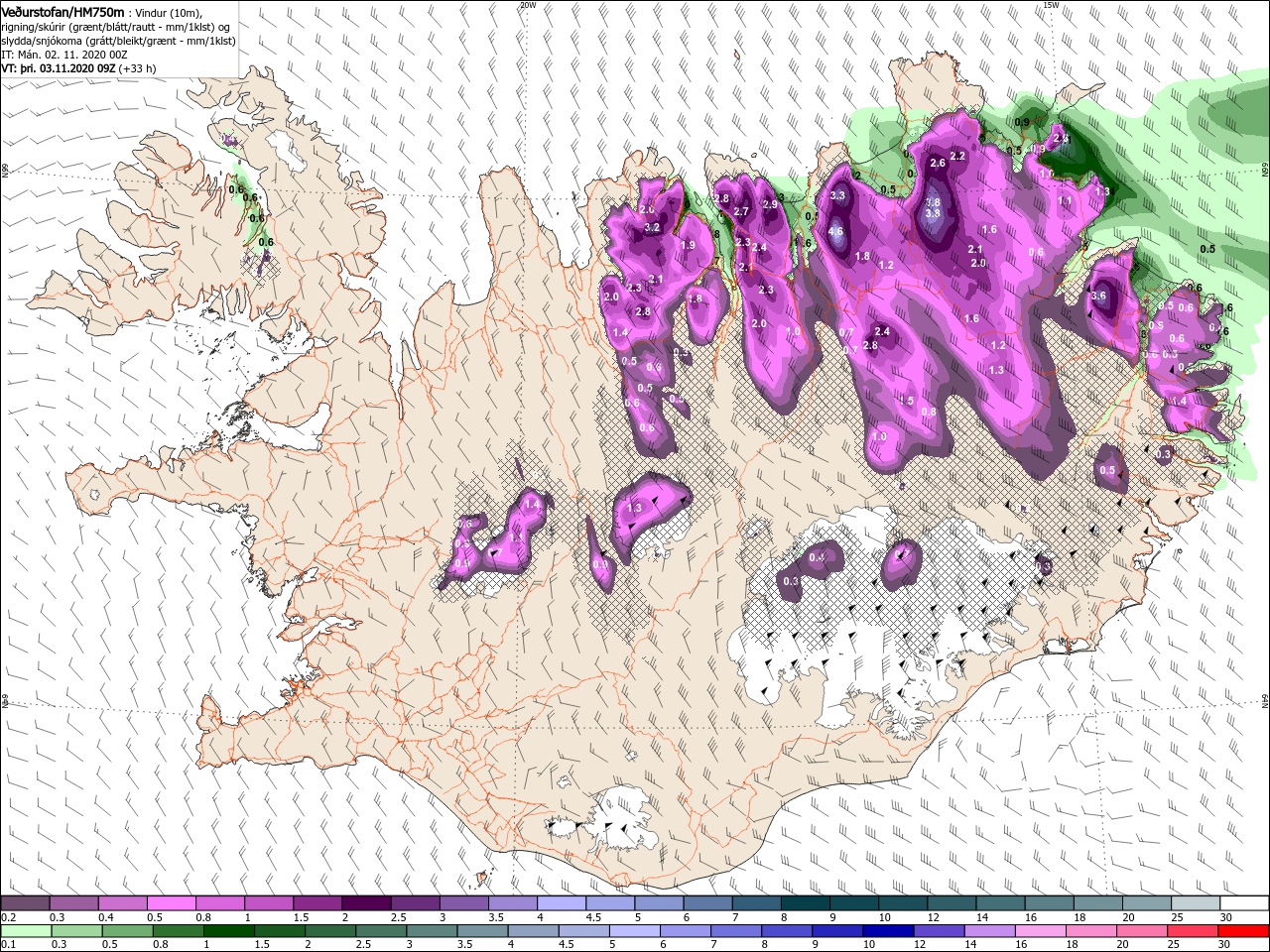Pick the pale green 0.1 rain legend swatch
The height and width of the screenshot is (952, 1270).
[x=25, y=931]
